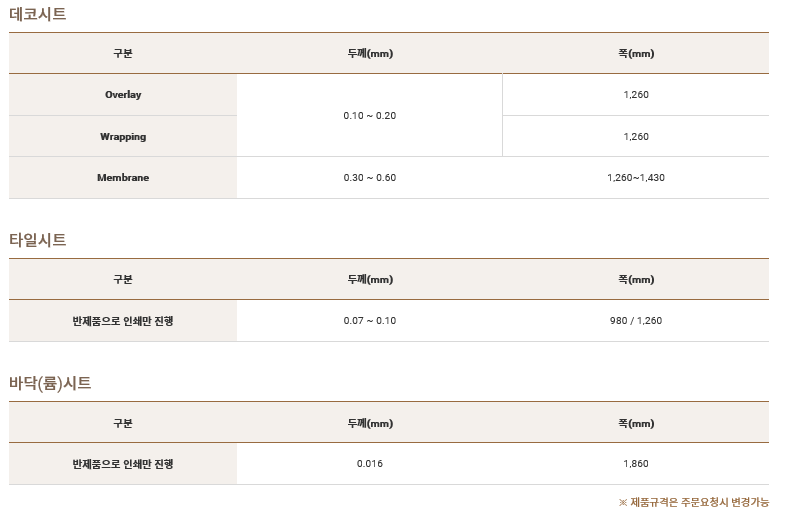Click the 데코시트 section heading
This screenshot has width=801, height=521.
38,14
